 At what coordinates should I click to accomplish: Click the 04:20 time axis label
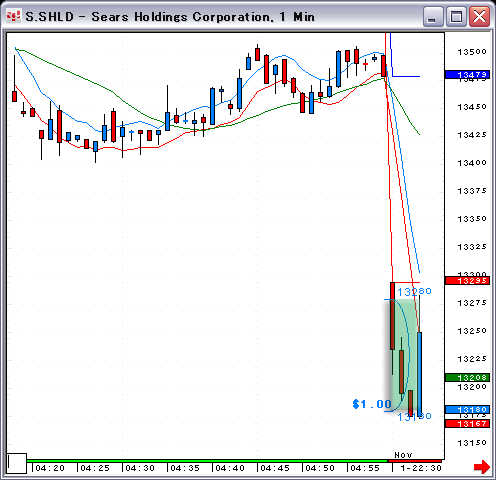click(x=50, y=468)
